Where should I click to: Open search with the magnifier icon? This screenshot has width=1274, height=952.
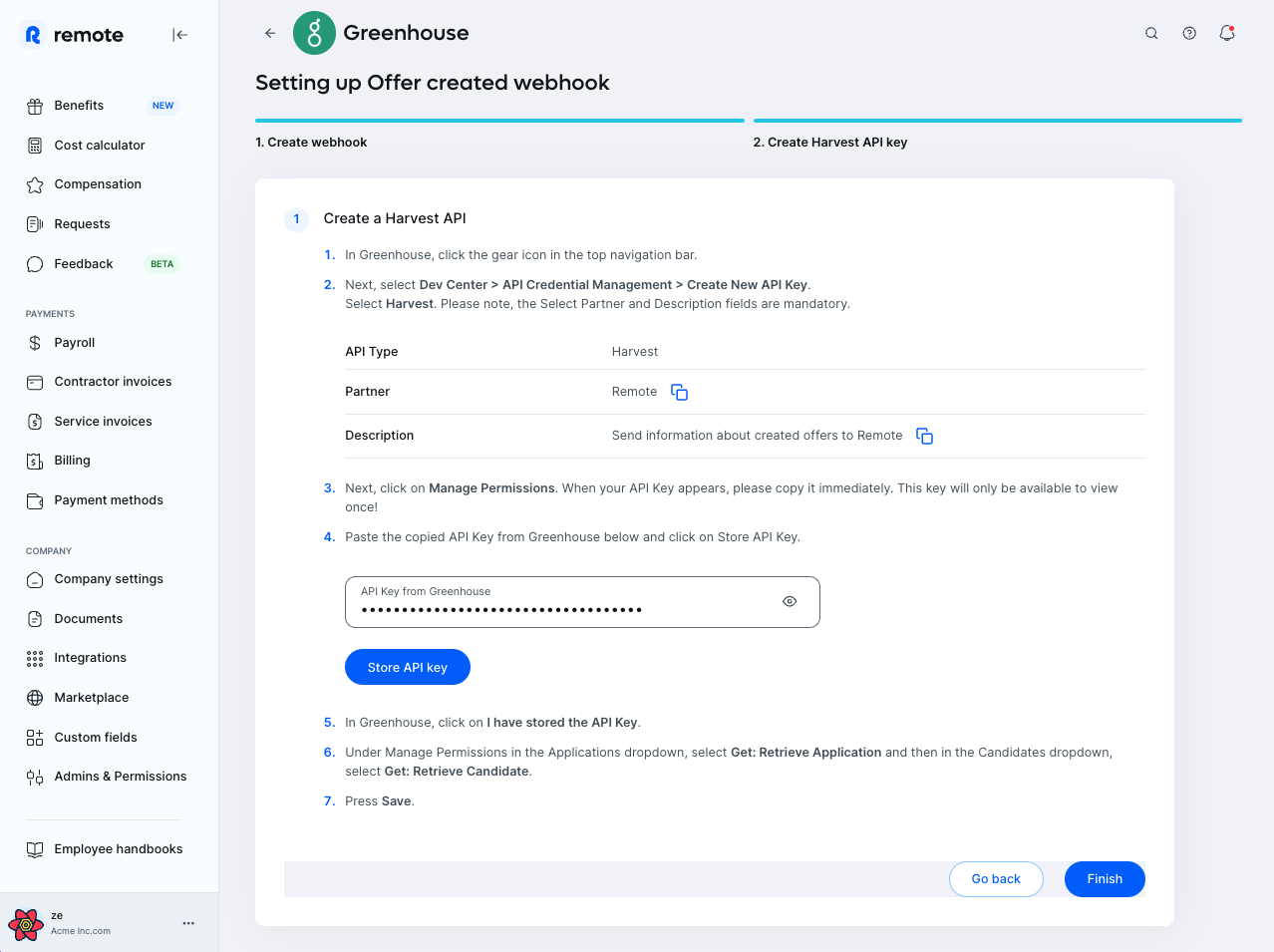pyautogui.click(x=1151, y=33)
